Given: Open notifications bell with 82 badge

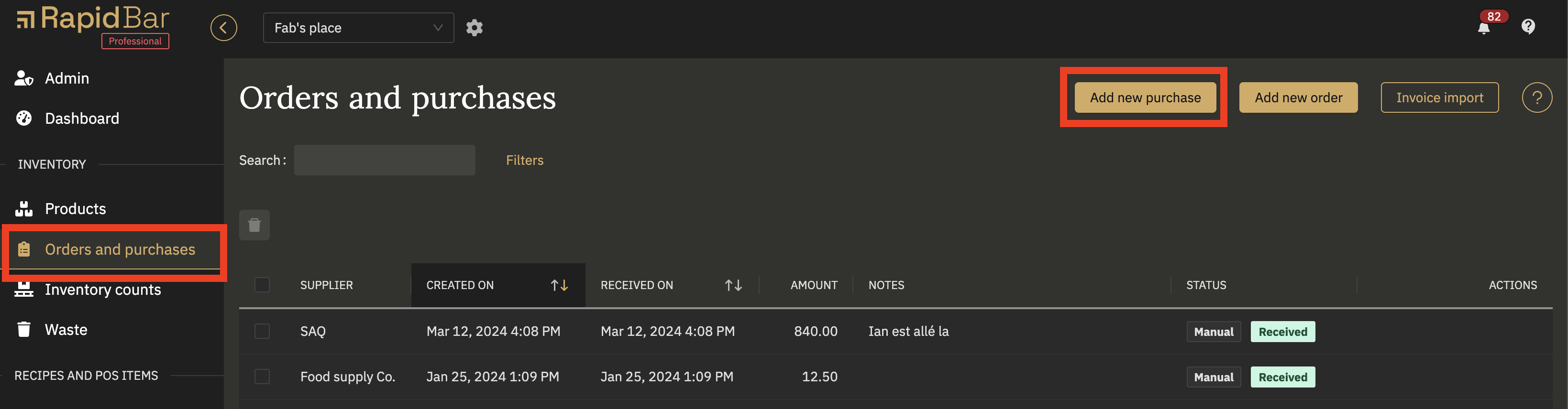Looking at the screenshot, I should [1484, 27].
